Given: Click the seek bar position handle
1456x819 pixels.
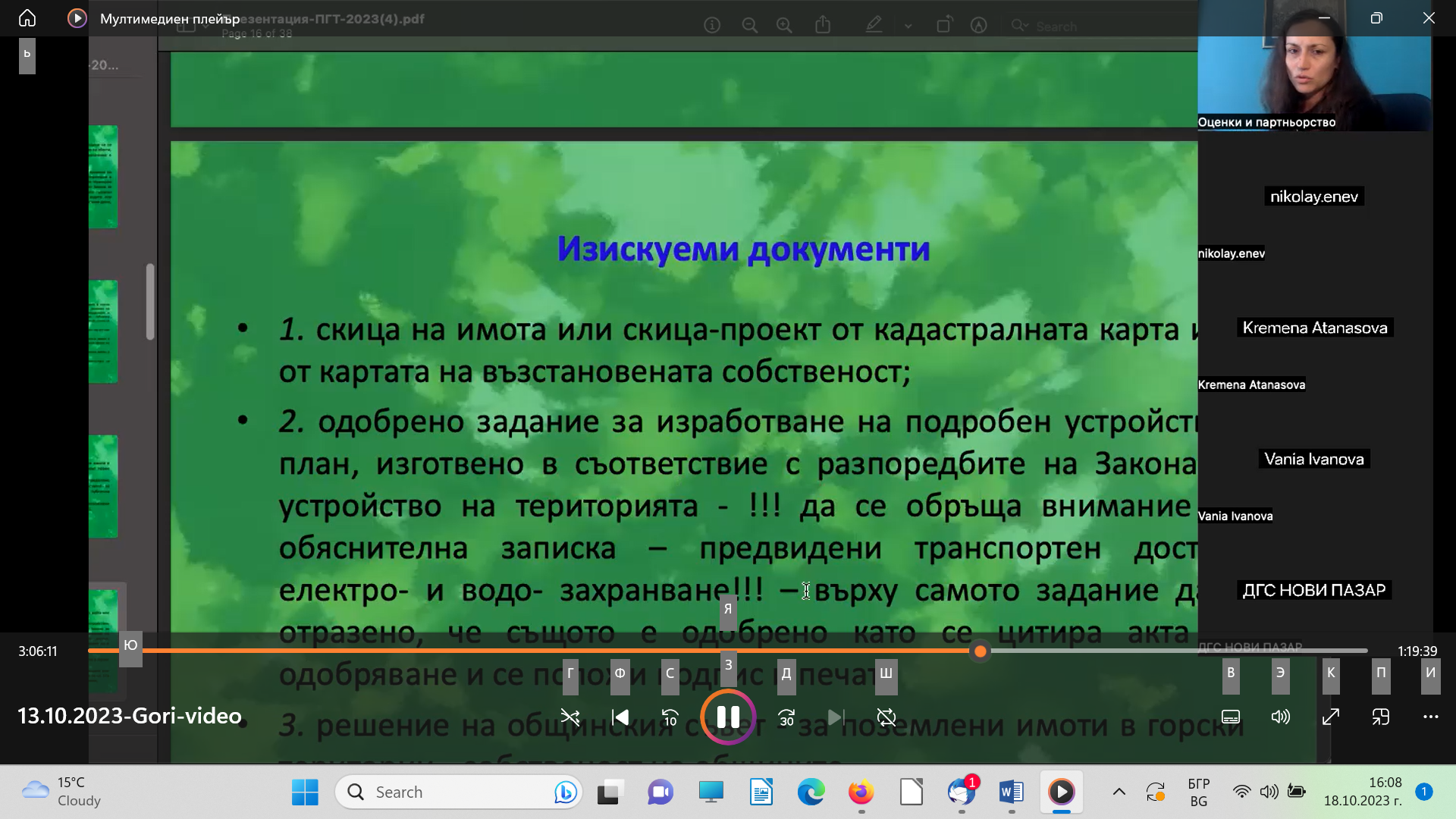Looking at the screenshot, I should pyautogui.click(x=980, y=651).
